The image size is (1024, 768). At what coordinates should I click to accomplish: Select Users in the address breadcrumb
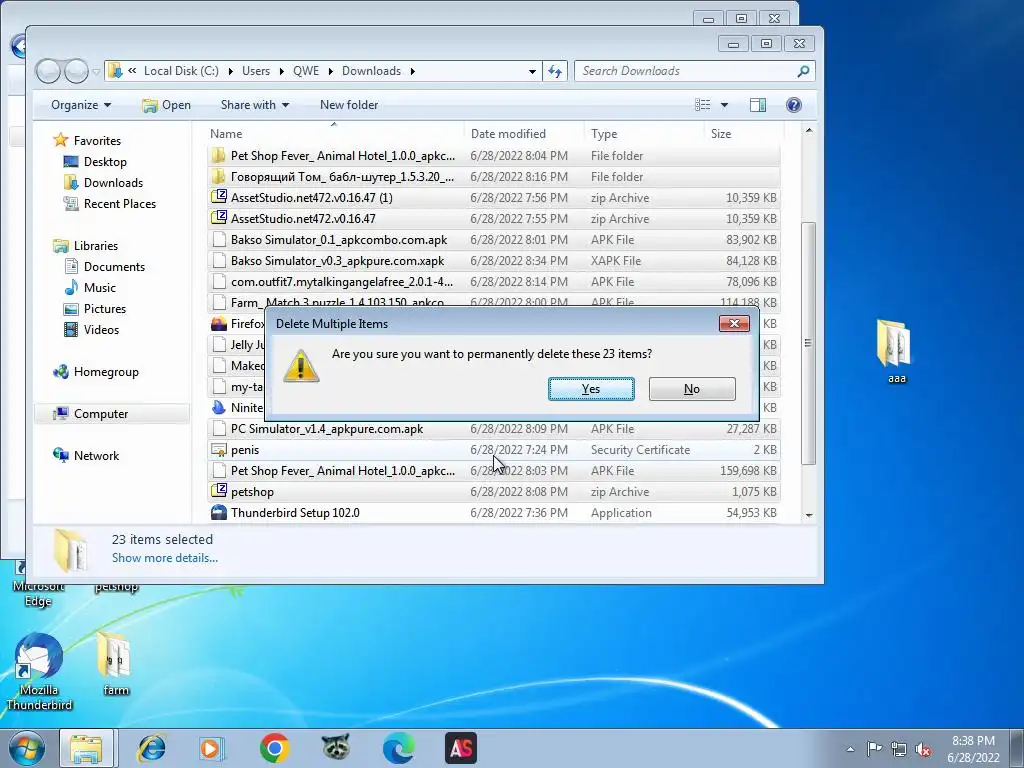click(256, 71)
